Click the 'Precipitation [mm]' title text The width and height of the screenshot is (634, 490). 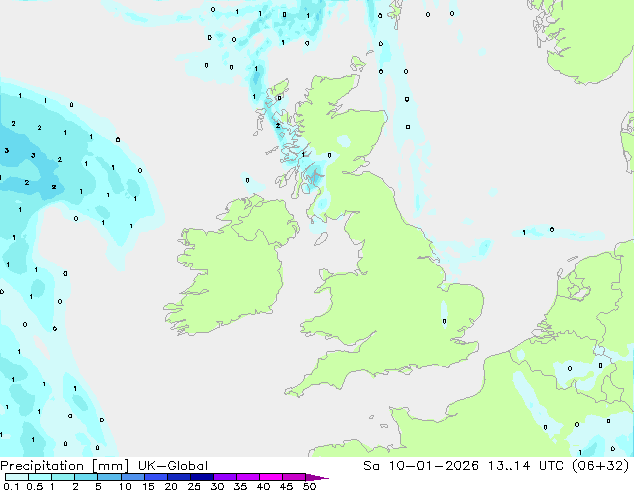[64, 466]
